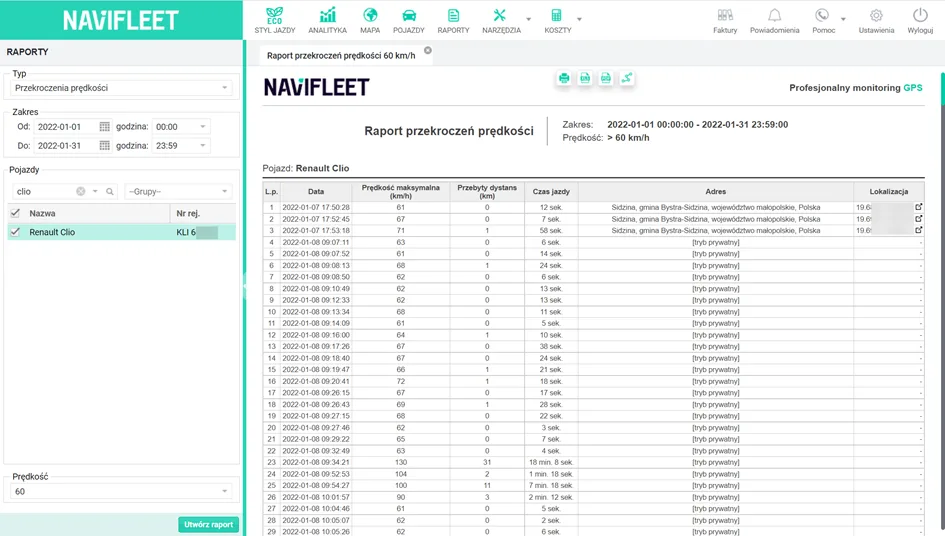Open the start hour 00:00 dropdown

pyautogui.click(x=180, y=127)
